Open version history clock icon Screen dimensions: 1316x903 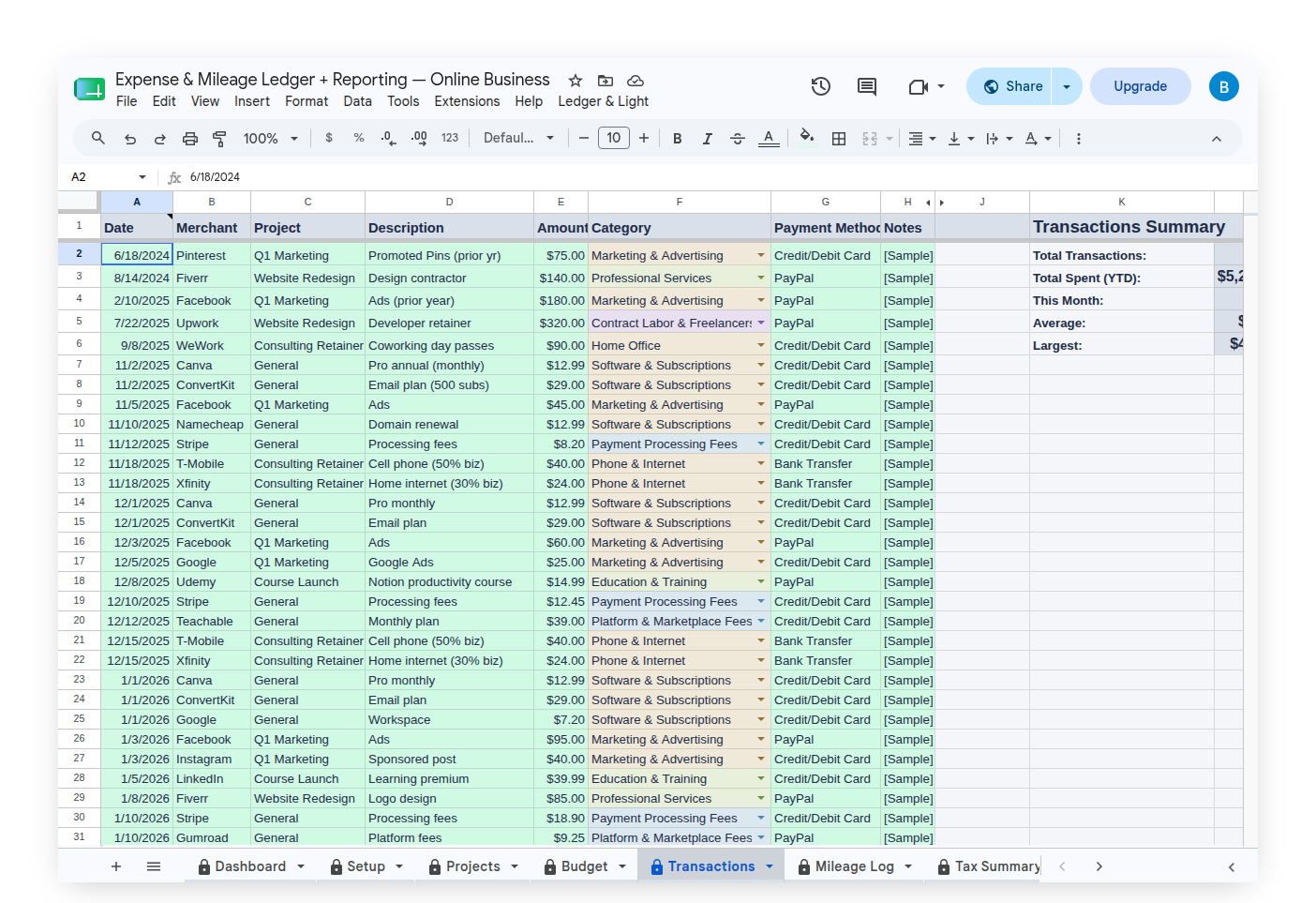(x=821, y=86)
